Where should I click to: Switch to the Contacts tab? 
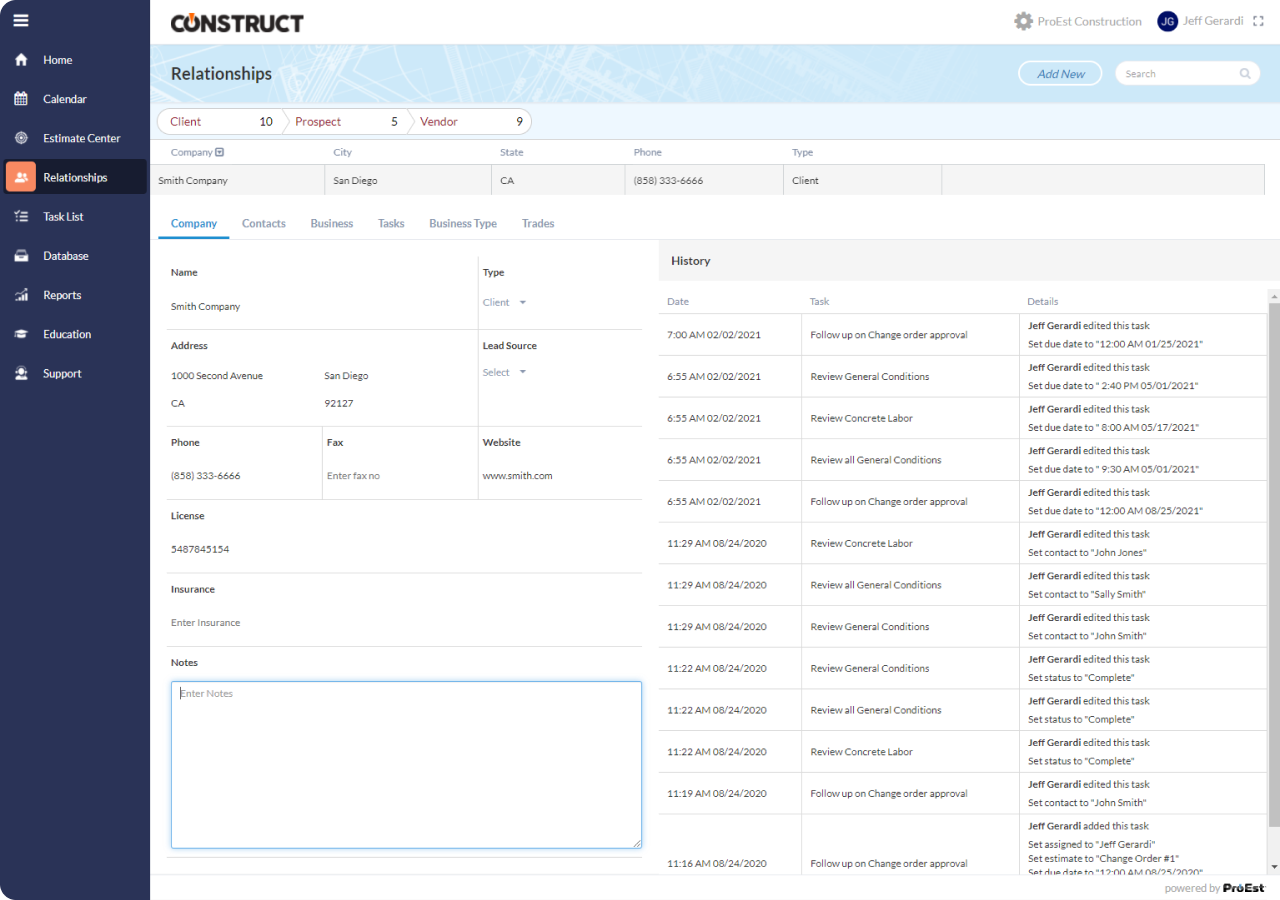click(263, 223)
